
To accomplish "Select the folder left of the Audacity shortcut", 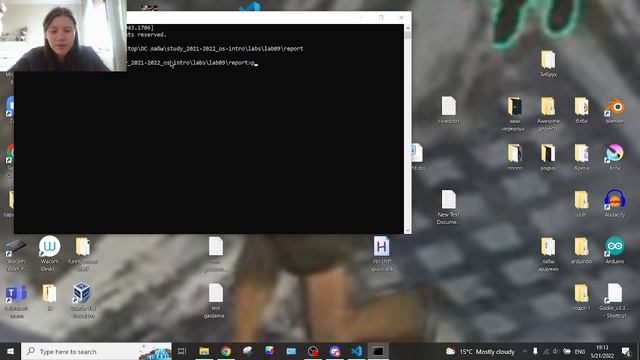I will (581, 204).
